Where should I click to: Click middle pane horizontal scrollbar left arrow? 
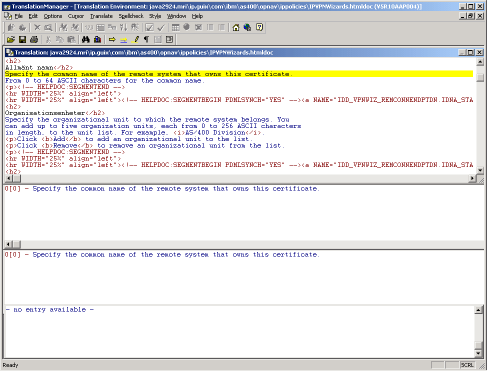pos(8,244)
